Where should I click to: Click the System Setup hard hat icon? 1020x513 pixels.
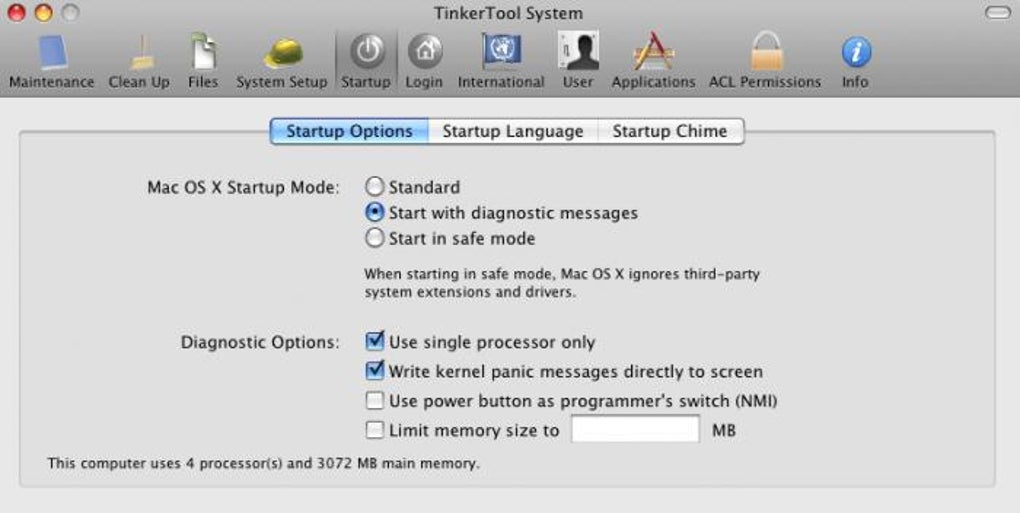click(x=281, y=54)
